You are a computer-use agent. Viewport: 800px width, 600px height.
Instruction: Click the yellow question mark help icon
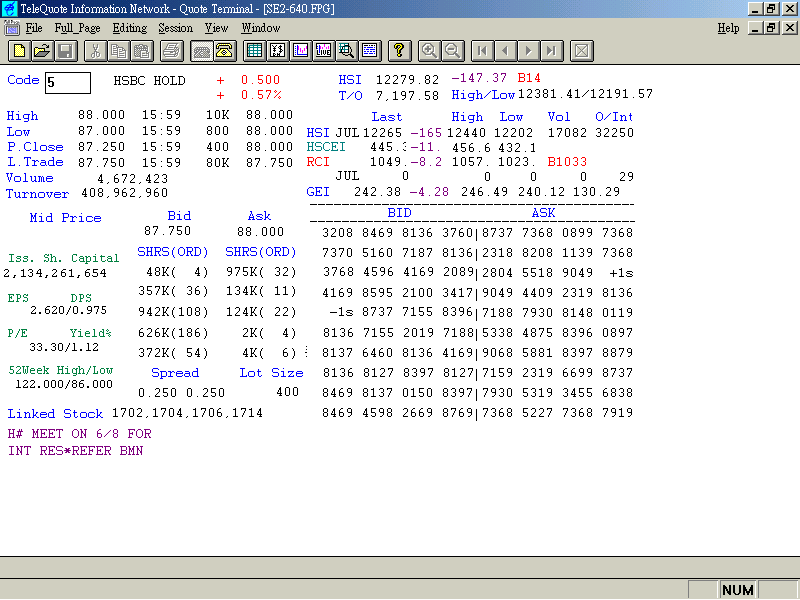[x=399, y=51]
